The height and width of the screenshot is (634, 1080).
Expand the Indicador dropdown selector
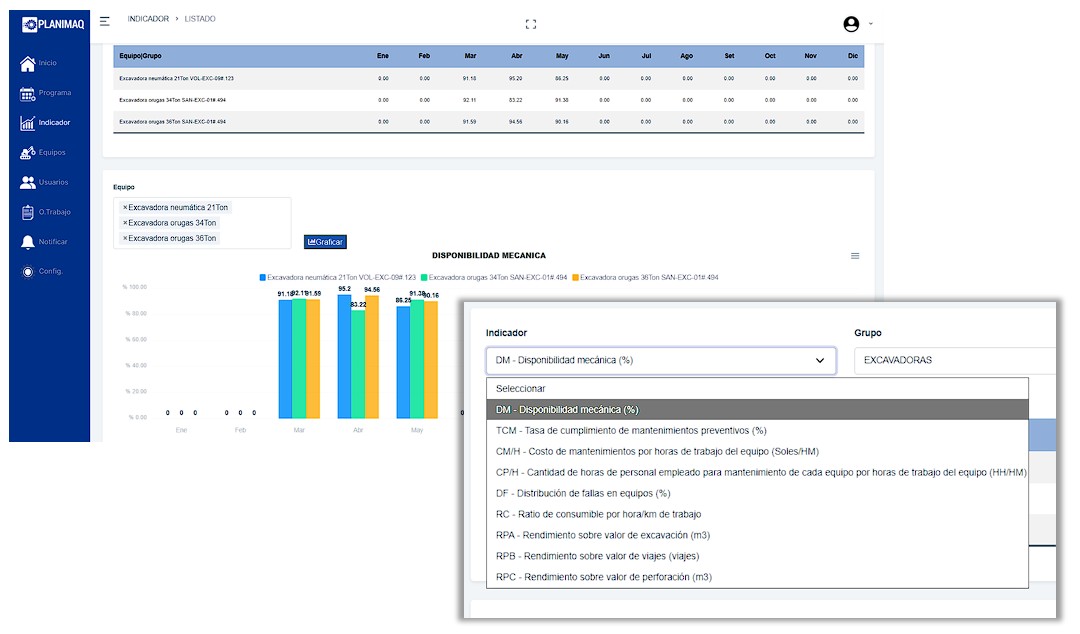(661, 360)
